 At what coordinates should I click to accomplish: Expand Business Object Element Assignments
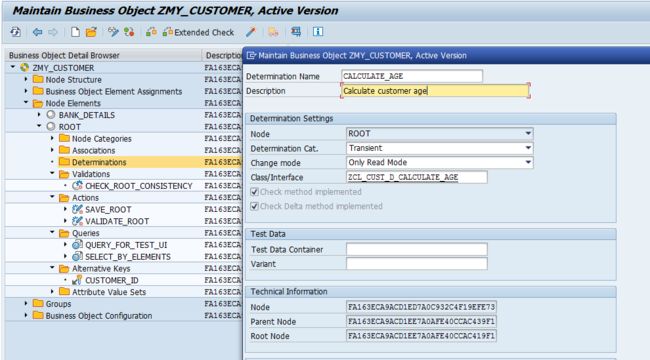[x=26, y=91]
